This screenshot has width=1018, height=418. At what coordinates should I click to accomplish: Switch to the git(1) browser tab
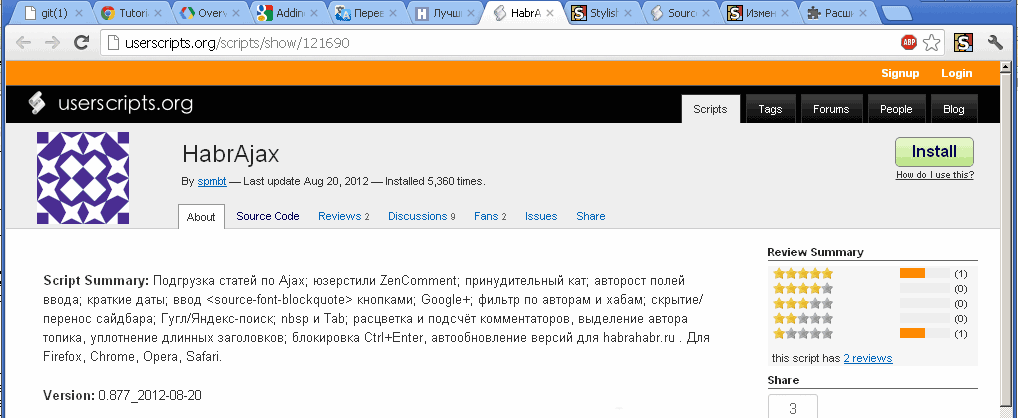coord(52,13)
